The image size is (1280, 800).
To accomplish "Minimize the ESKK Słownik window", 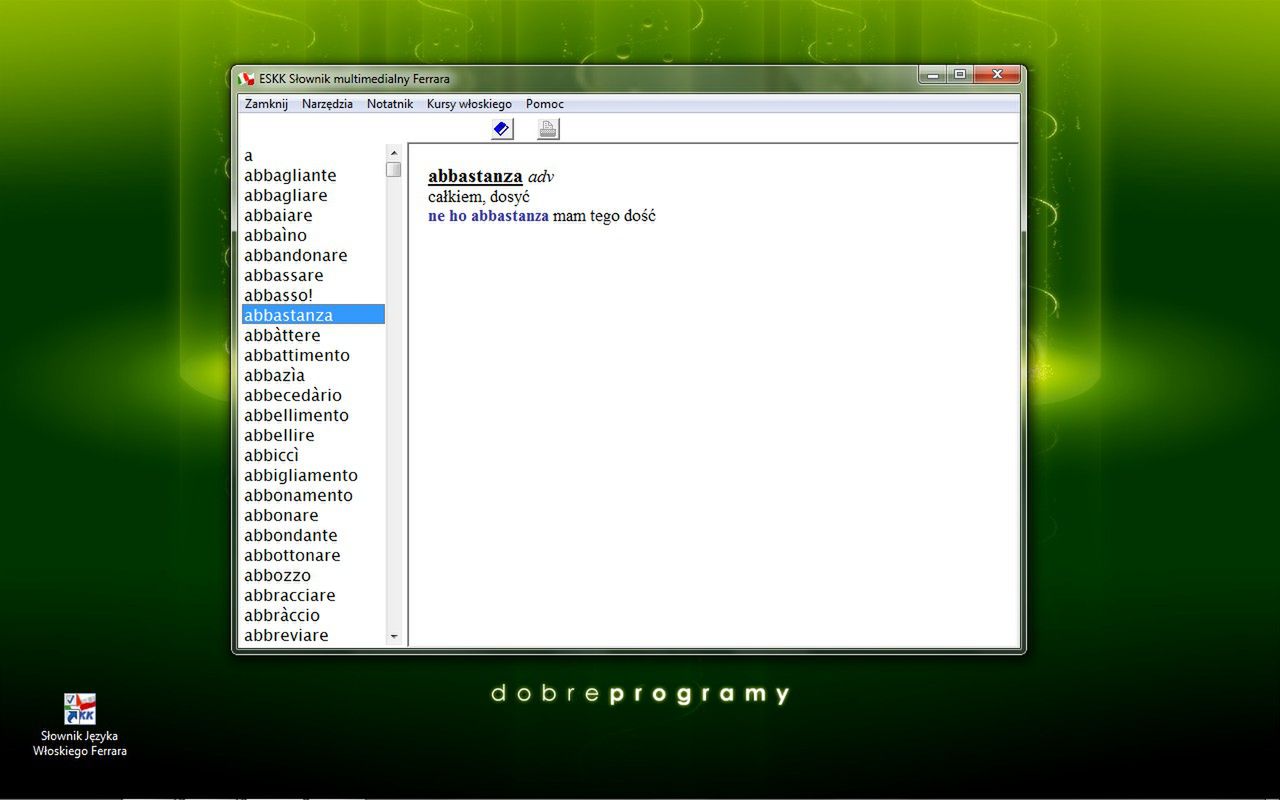I will coord(933,75).
